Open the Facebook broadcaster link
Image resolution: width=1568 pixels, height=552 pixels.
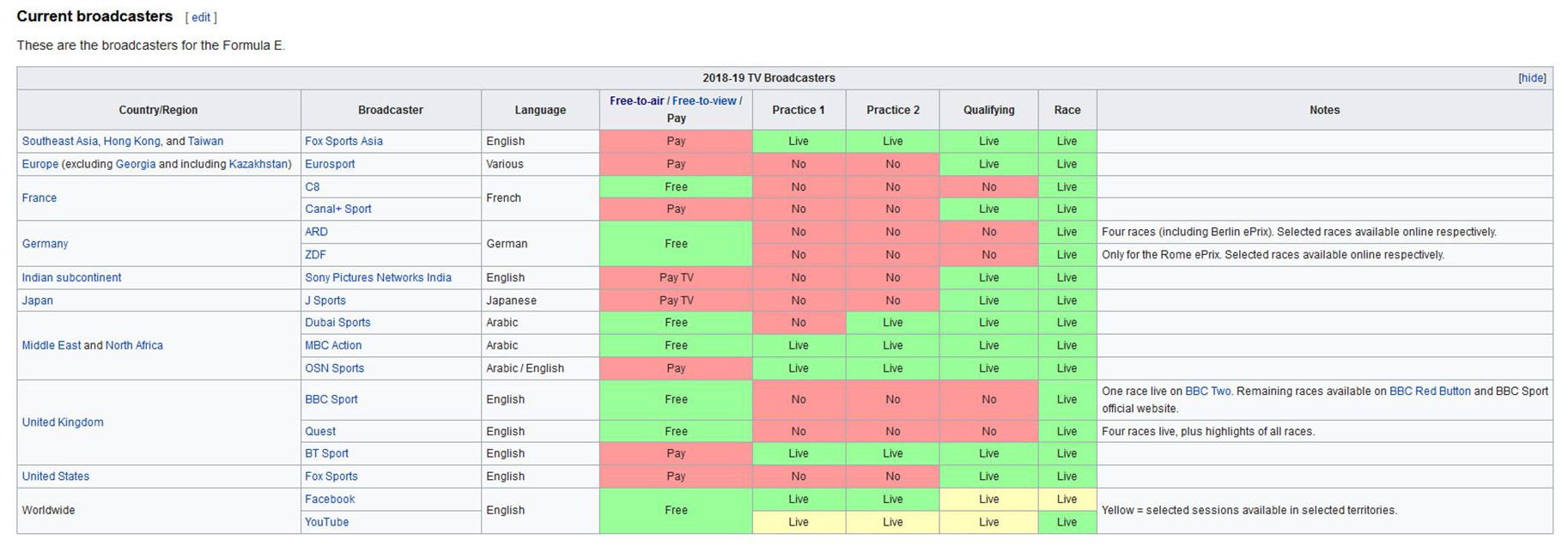pyautogui.click(x=330, y=500)
